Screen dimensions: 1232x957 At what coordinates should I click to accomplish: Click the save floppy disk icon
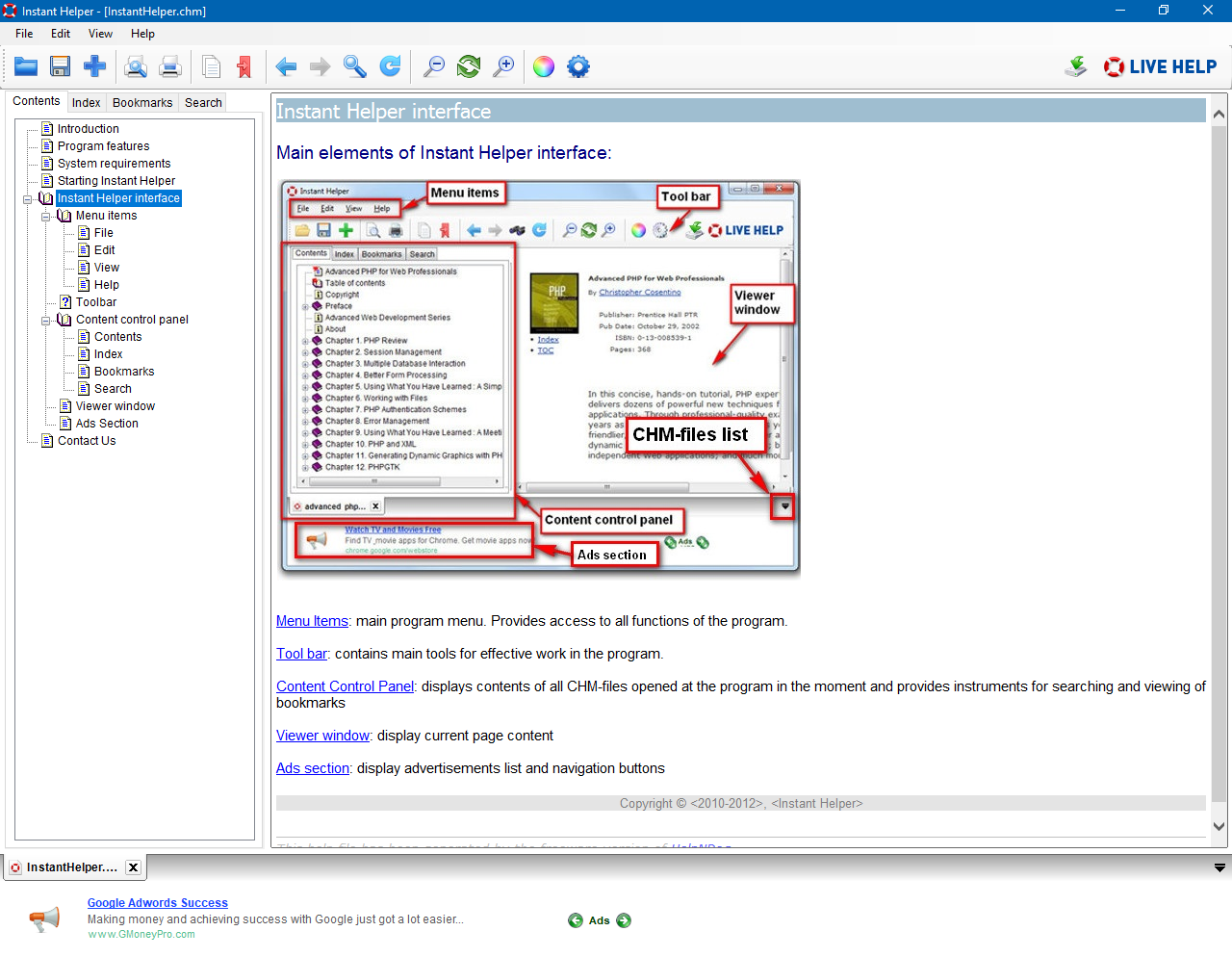pos(61,66)
